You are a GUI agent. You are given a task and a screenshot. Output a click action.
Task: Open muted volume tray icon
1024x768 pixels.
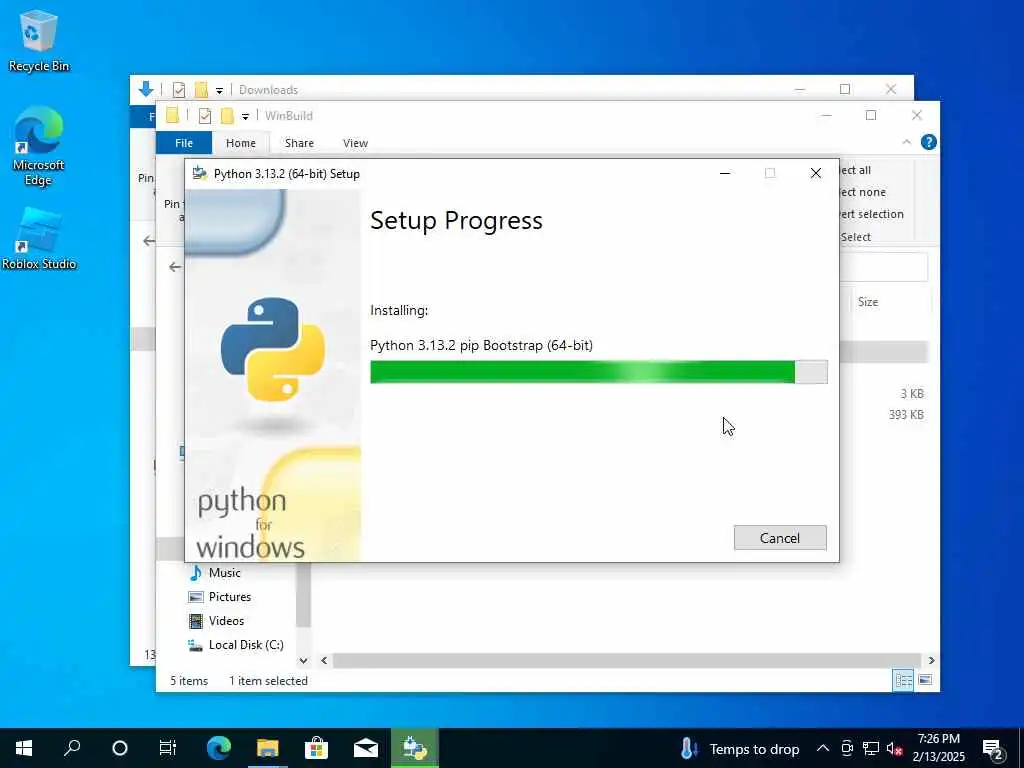click(x=895, y=748)
